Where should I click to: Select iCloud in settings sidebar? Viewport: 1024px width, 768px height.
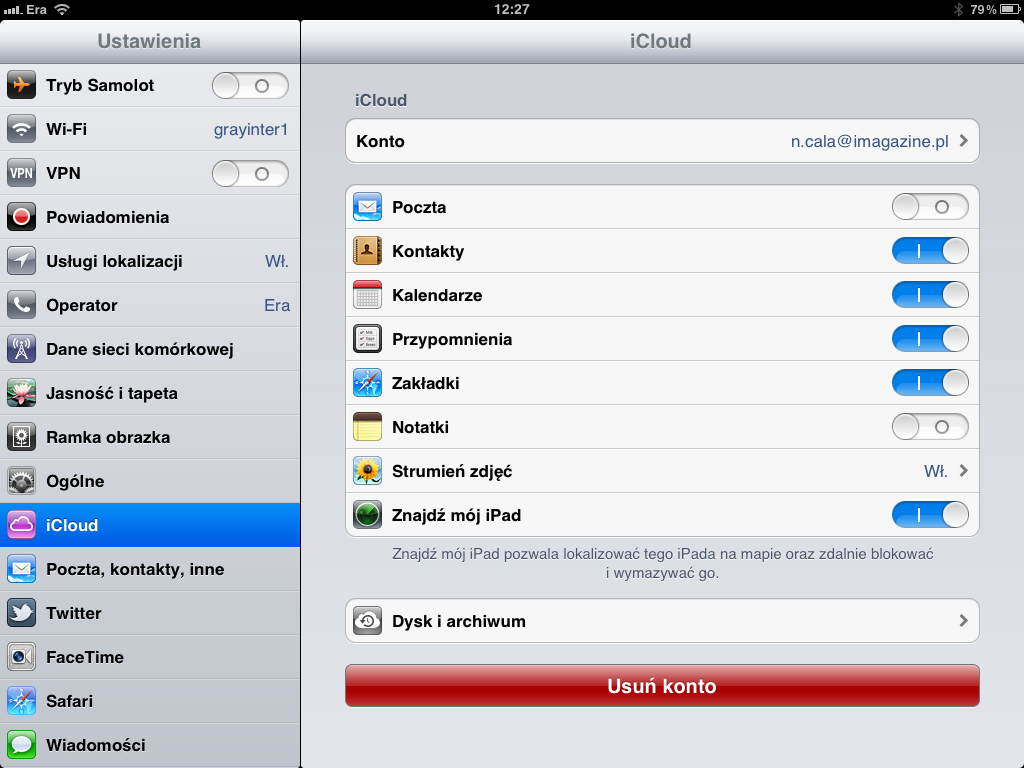[150, 524]
